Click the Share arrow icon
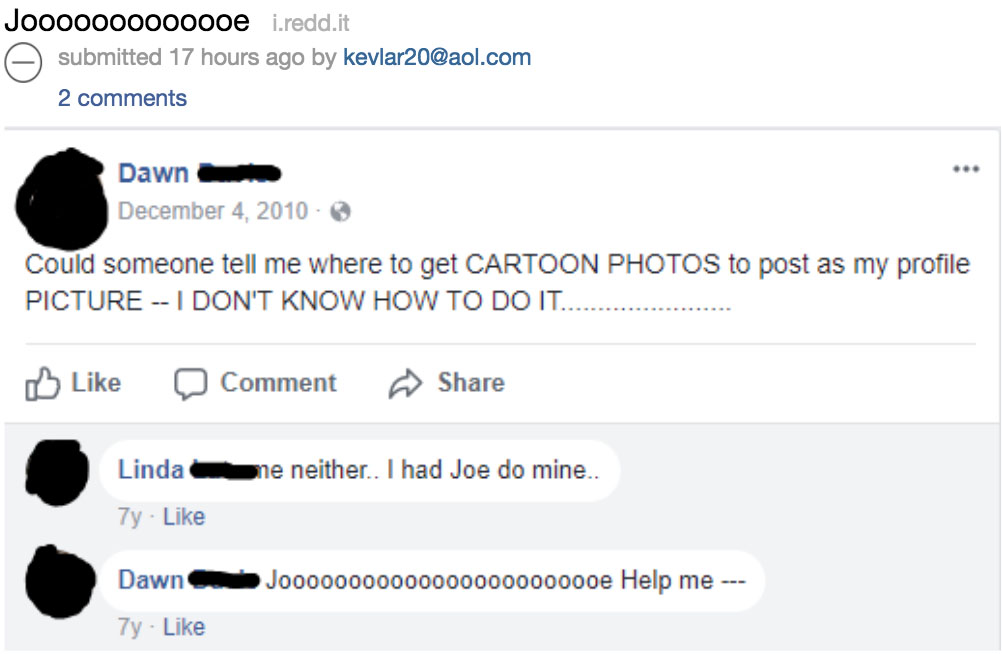 pos(405,384)
